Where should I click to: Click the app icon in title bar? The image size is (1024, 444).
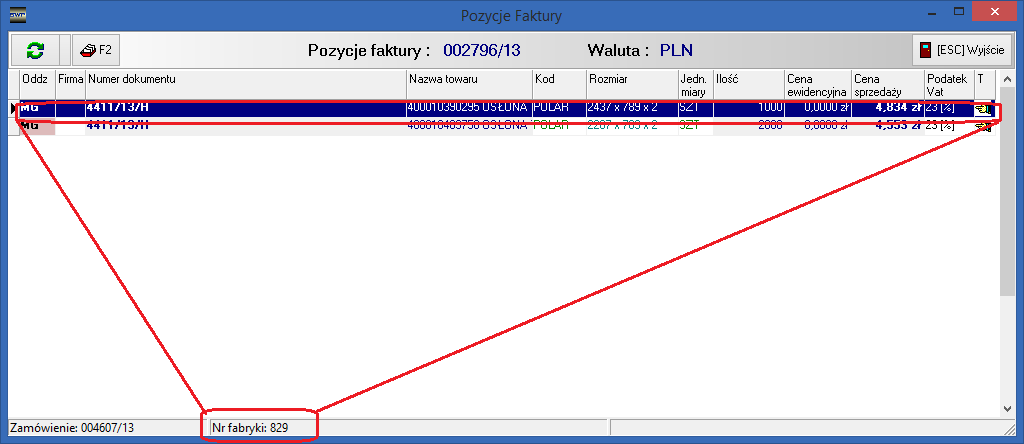[16, 15]
